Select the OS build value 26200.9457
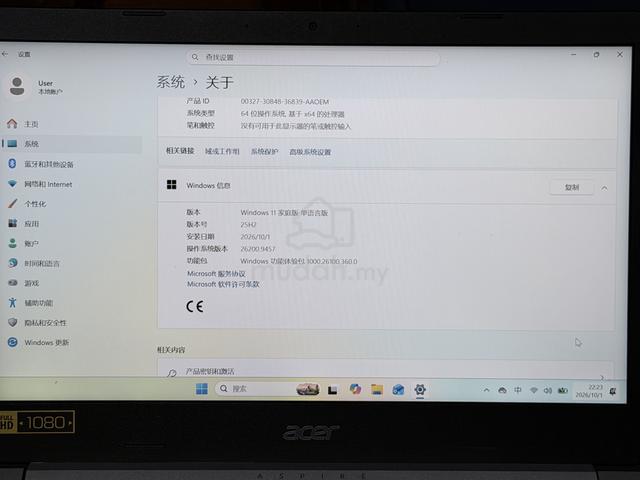This screenshot has width=640, height=480. point(258,249)
